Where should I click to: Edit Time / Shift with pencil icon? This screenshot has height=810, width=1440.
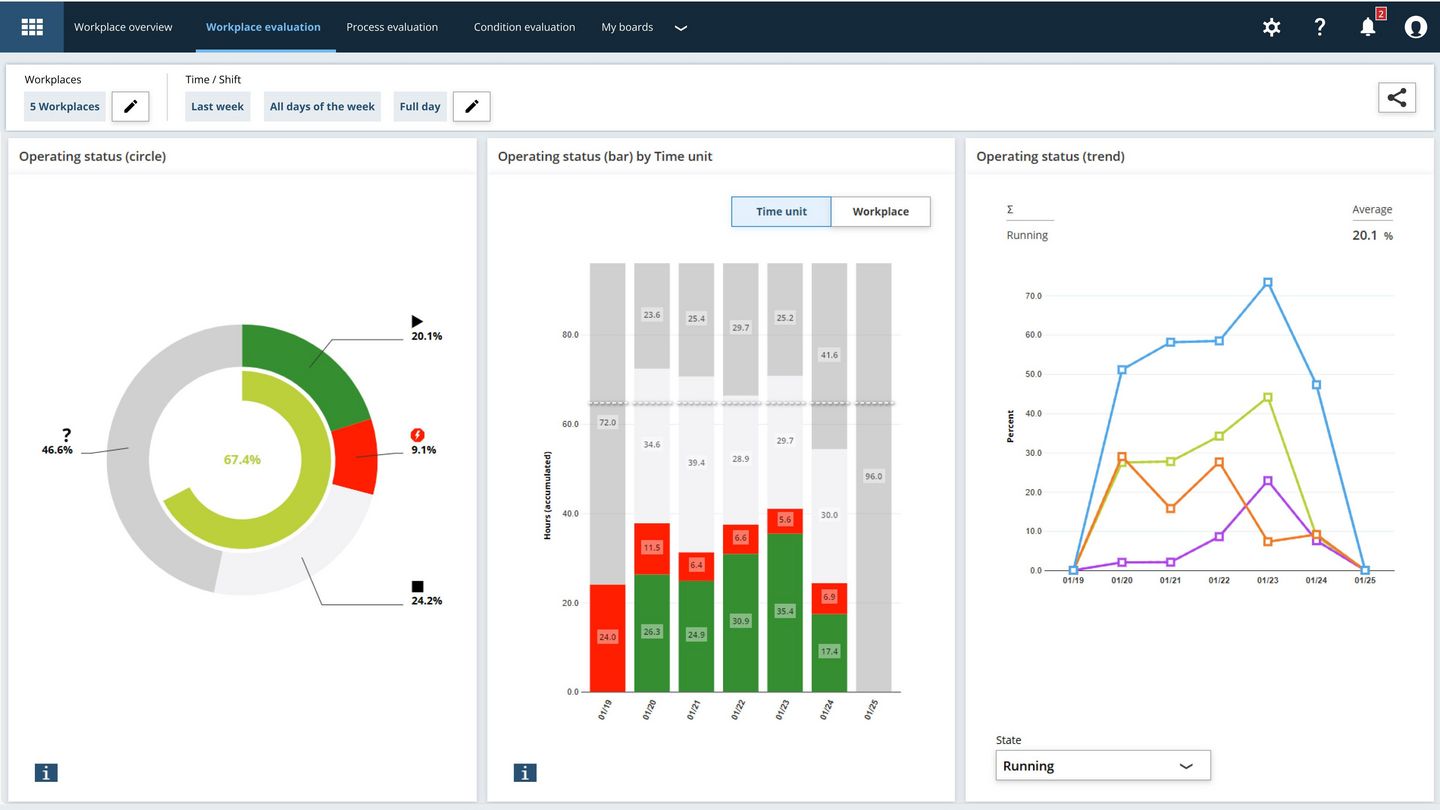coord(471,106)
